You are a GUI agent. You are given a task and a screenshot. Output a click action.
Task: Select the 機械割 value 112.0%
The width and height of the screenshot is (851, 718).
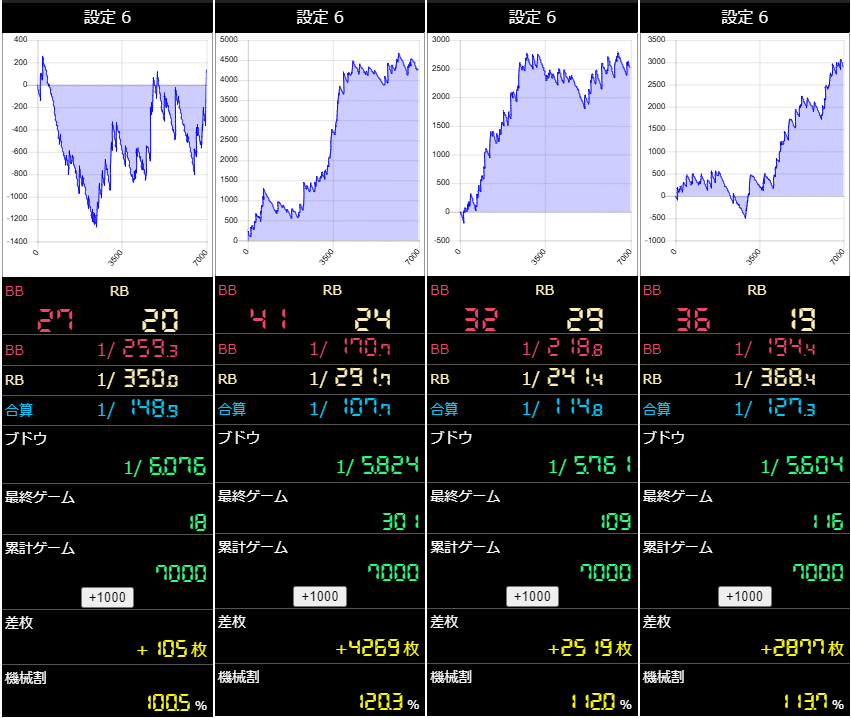tap(601, 702)
